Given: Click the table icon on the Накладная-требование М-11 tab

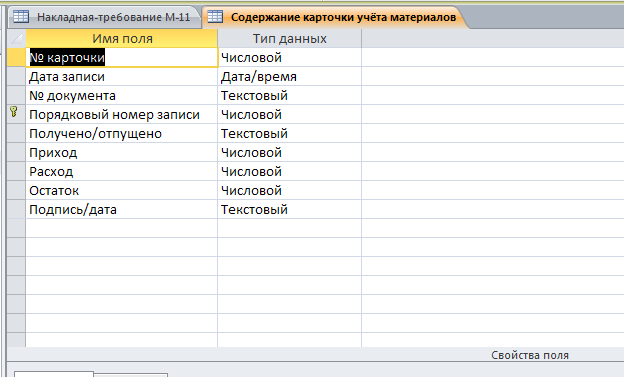Looking at the screenshot, I should click(x=21, y=16).
